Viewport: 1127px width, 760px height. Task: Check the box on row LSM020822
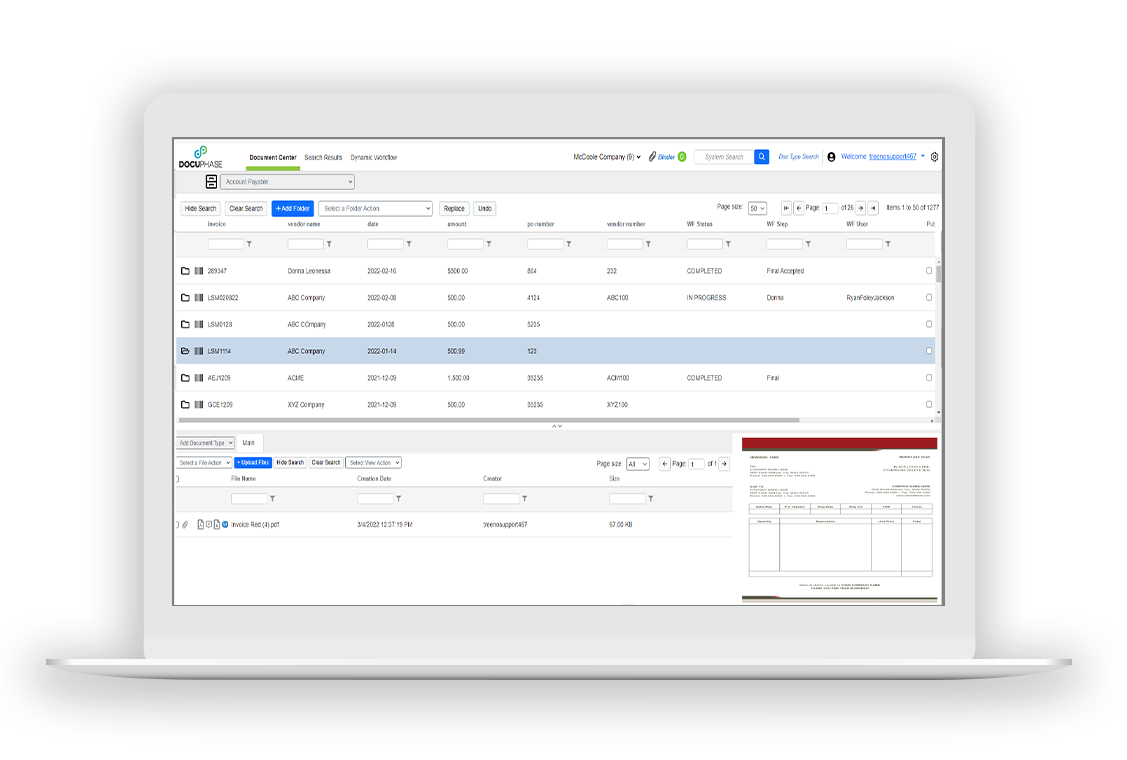929,298
